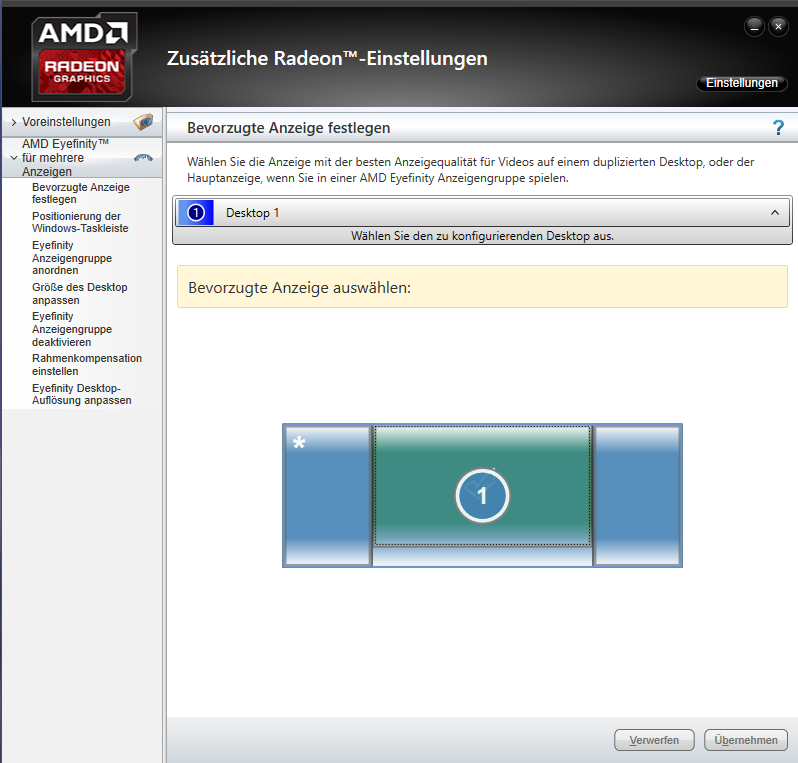Click the Bevorzugte Anzeige auswählen banner
The height and width of the screenshot is (763, 798).
pos(482,287)
